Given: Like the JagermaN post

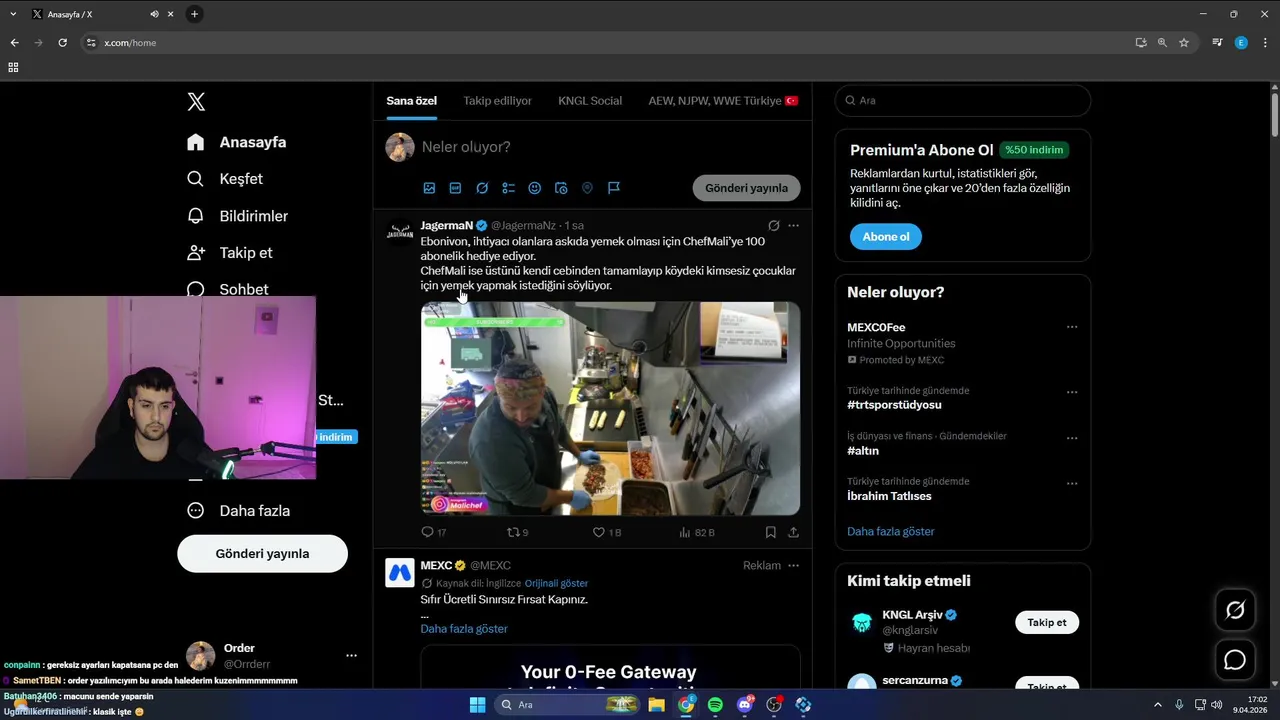Looking at the screenshot, I should pyautogui.click(x=607, y=532).
